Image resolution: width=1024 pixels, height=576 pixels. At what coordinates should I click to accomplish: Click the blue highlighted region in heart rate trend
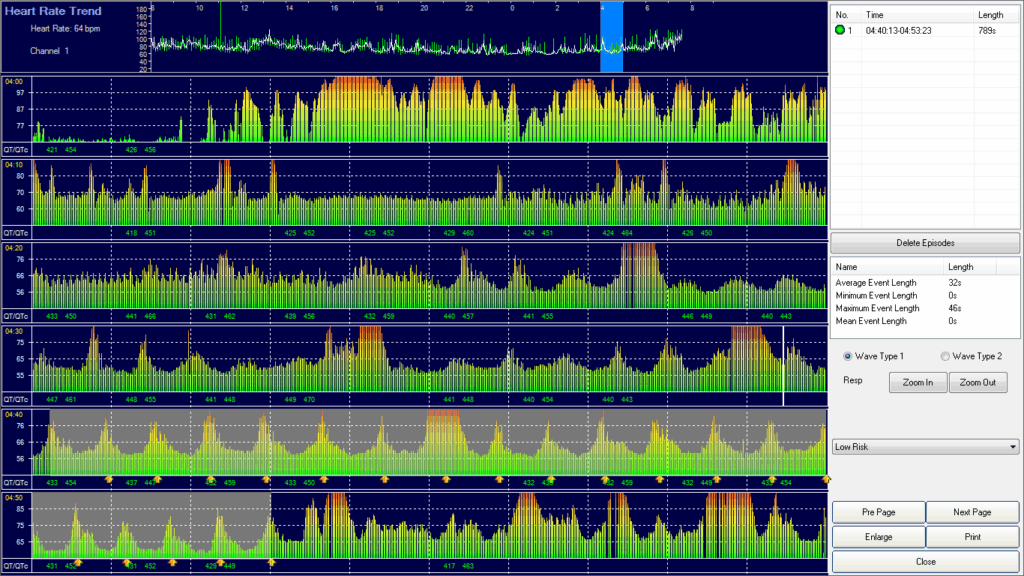point(611,37)
